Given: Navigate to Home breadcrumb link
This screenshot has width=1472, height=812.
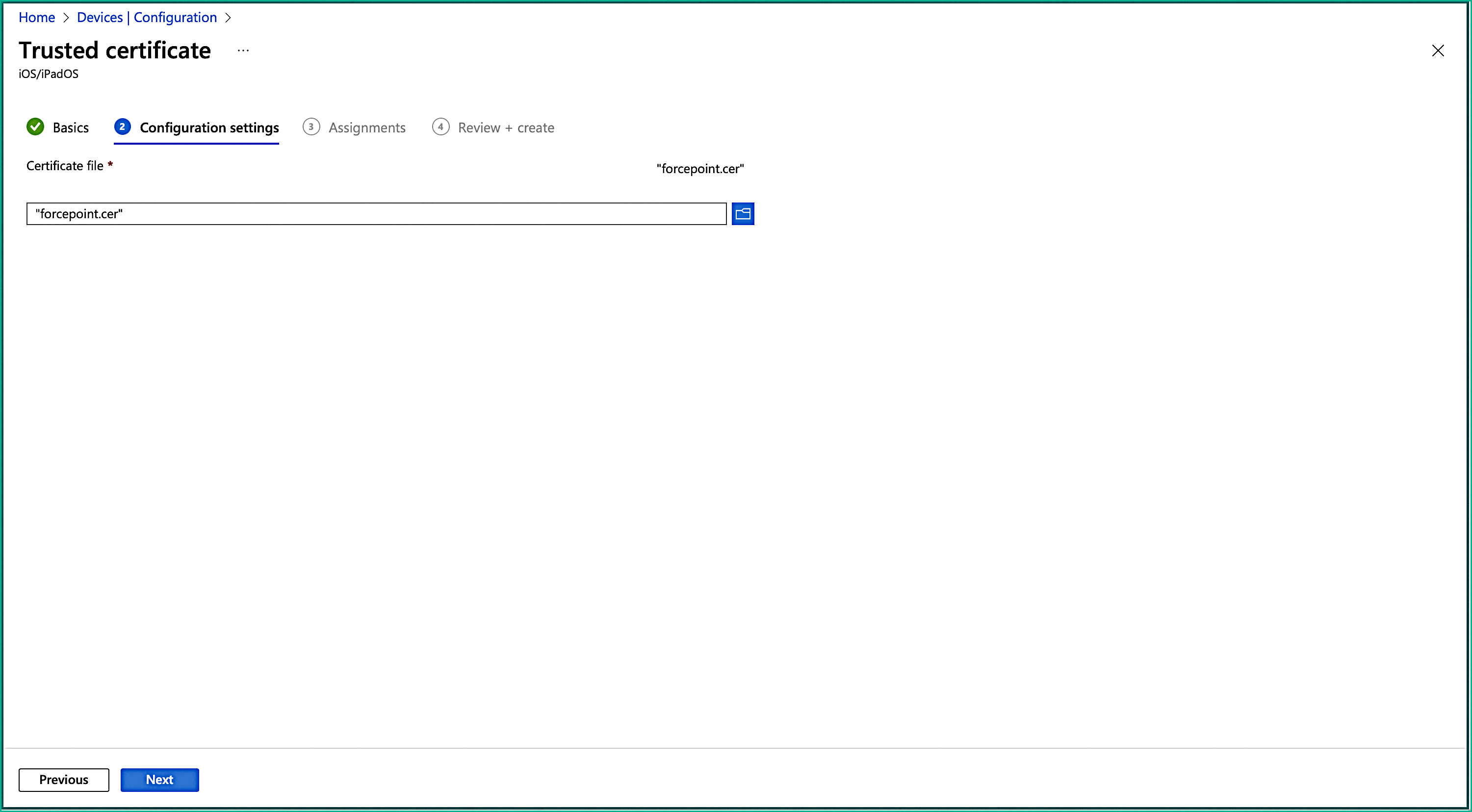Looking at the screenshot, I should pos(37,18).
